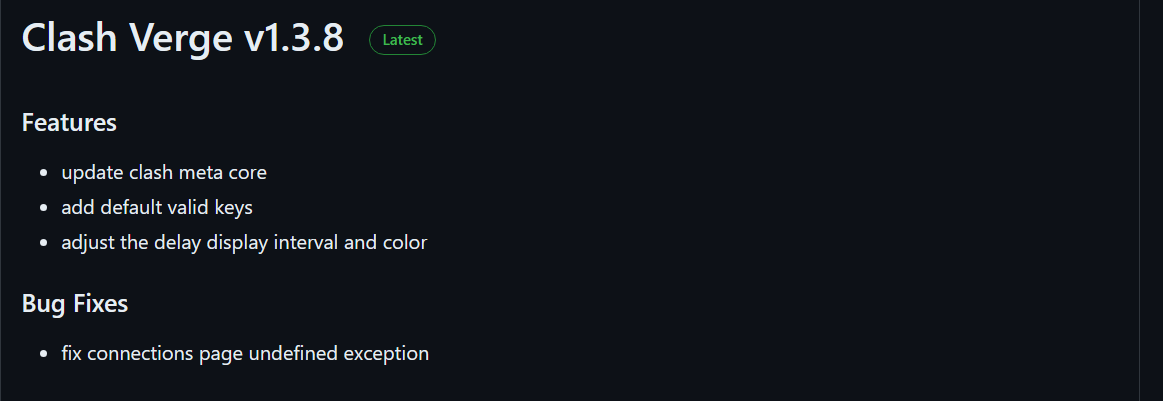Image resolution: width=1163 pixels, height=401 pixels.
Task: Click the vertical divider line at right edge
Action: click(x=1139, y=200)
